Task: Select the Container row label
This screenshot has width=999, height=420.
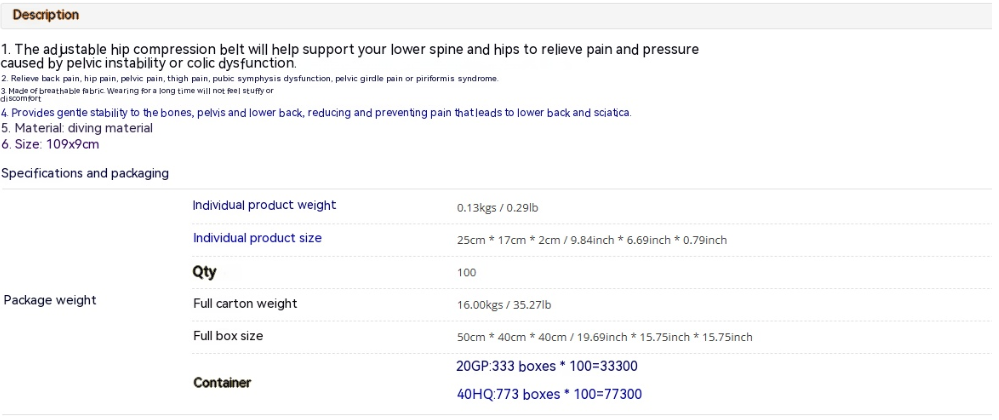Action: [222, 383]
